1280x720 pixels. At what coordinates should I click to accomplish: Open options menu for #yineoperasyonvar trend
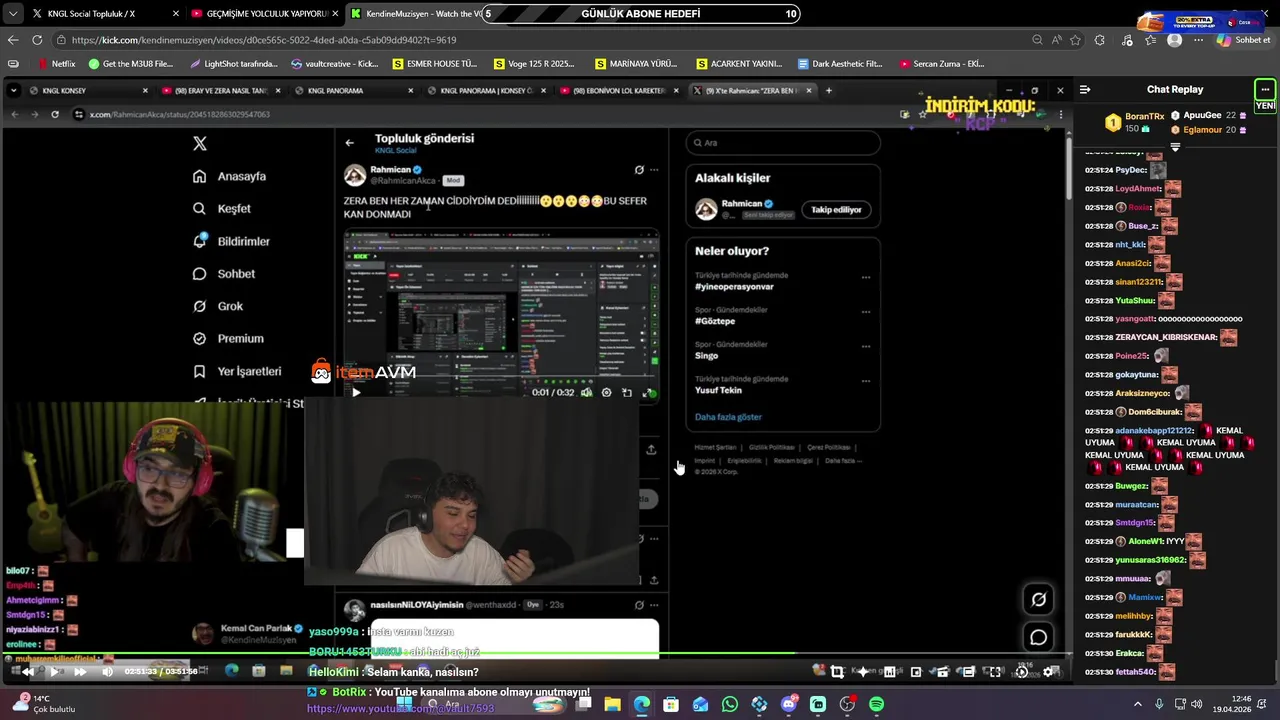[x=866, y=278]
